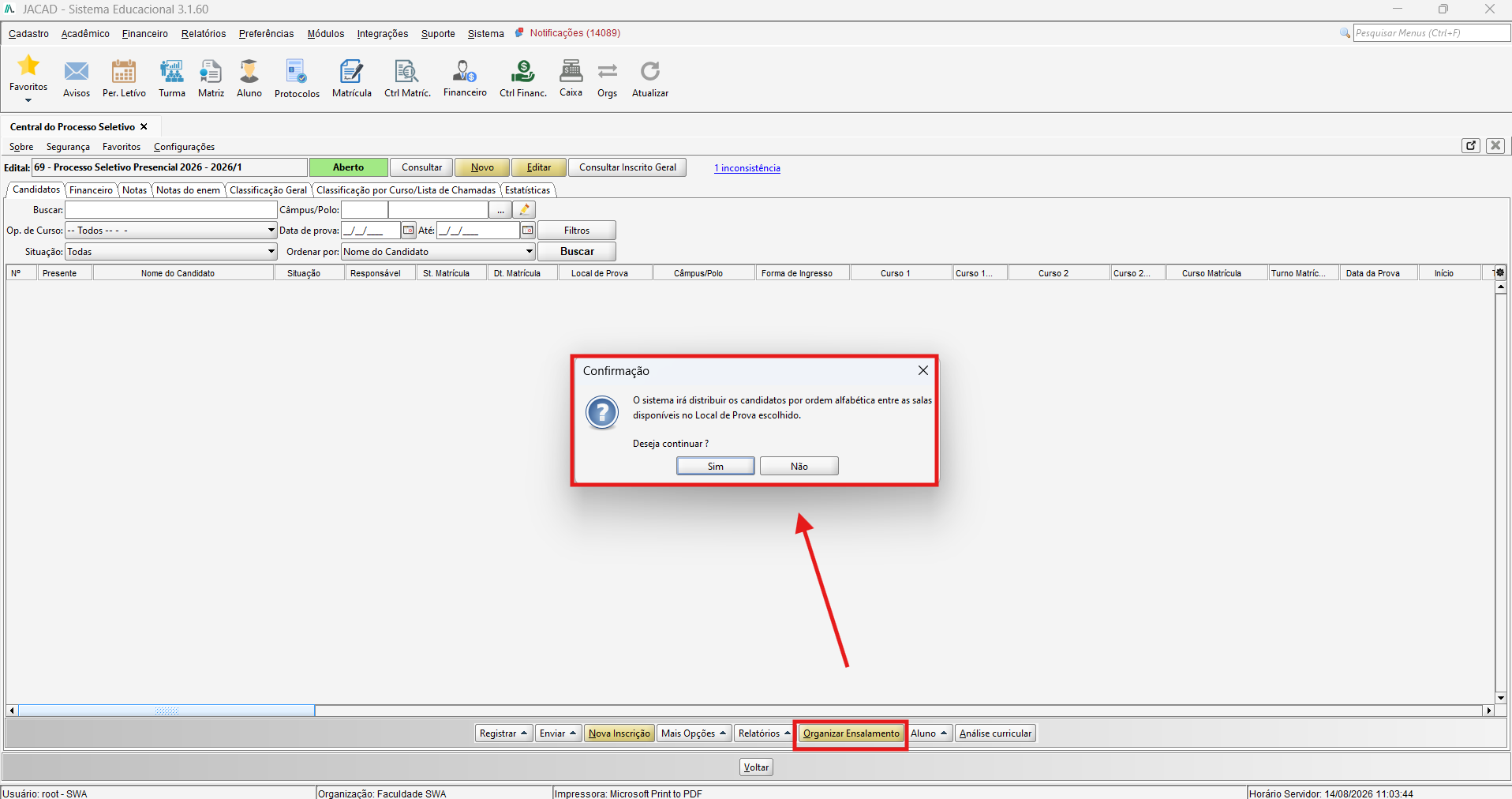Click Câmpus/Polo browse ellipsis button

coord(500,210)
